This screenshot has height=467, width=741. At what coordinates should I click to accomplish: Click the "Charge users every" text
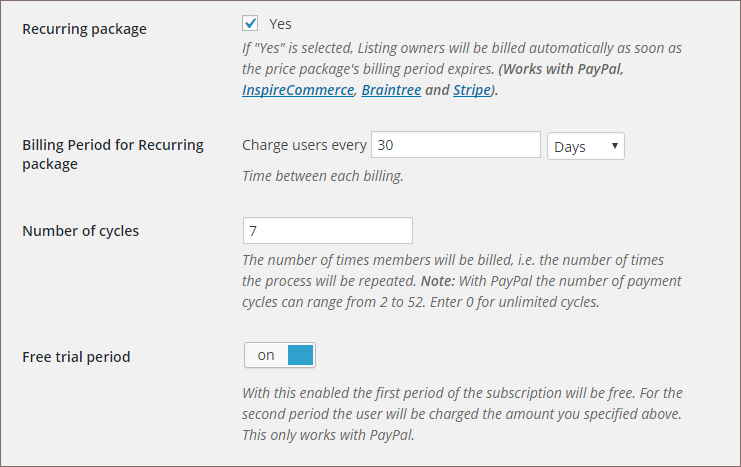click(304, 145)
